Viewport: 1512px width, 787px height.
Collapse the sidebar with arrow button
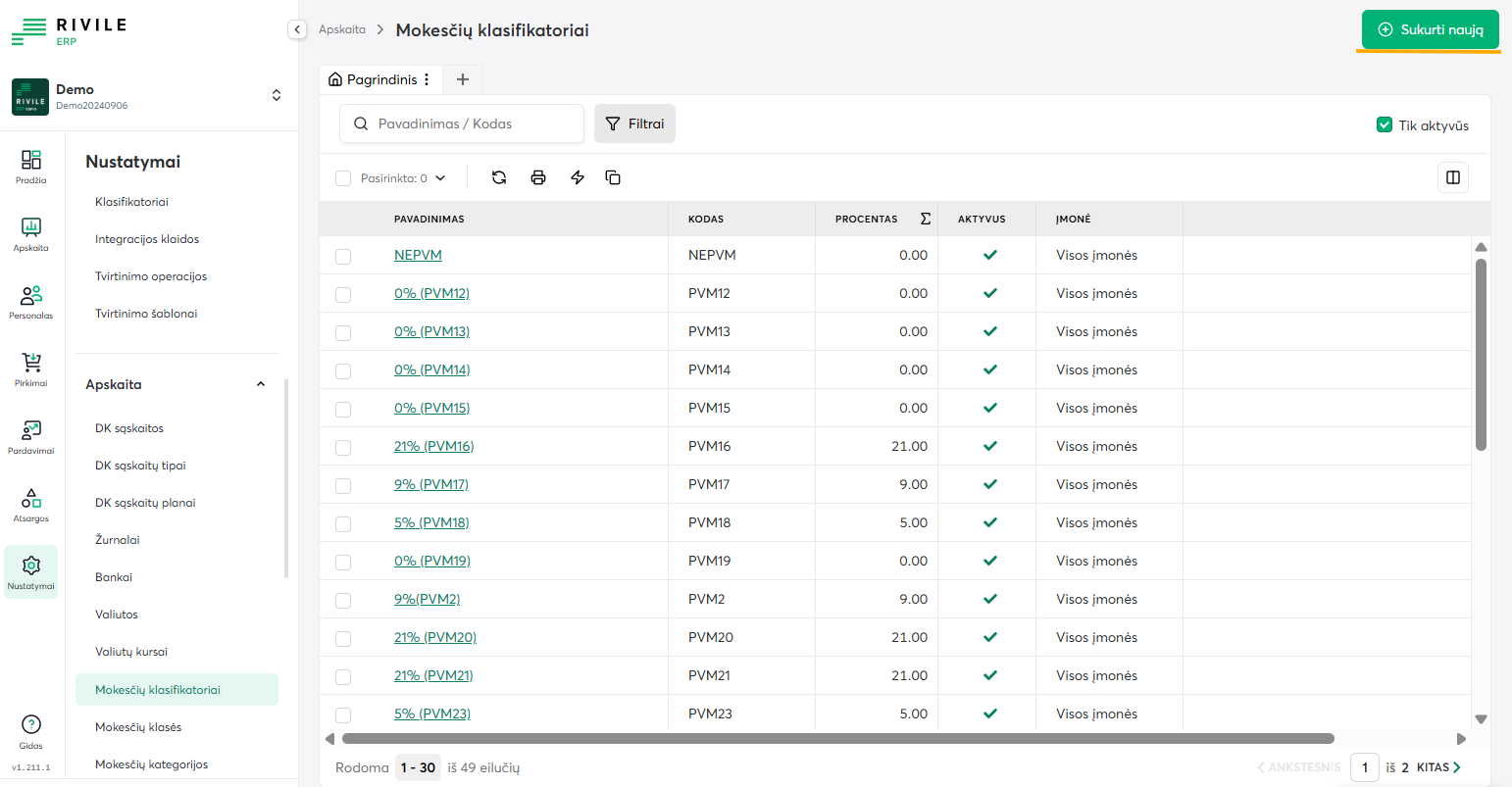(297, 29)
